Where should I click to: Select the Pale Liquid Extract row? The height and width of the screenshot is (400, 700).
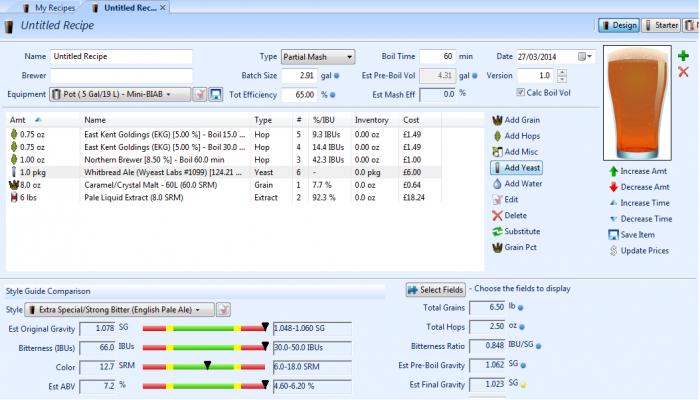pos(225,197)
